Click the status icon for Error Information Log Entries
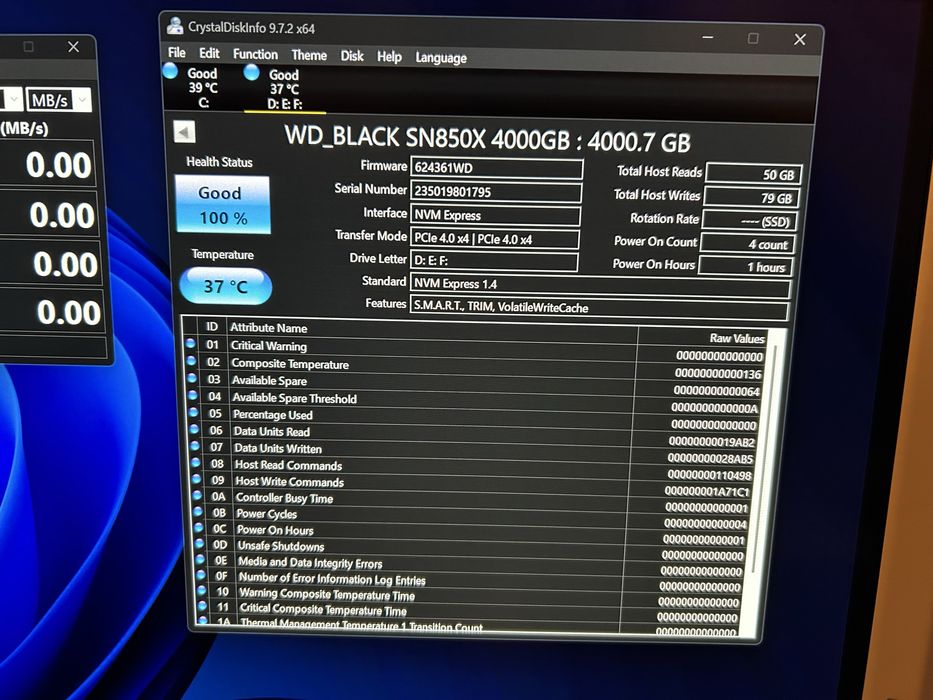This screenshot has width=933, height=700. click(x=201, y=575)
